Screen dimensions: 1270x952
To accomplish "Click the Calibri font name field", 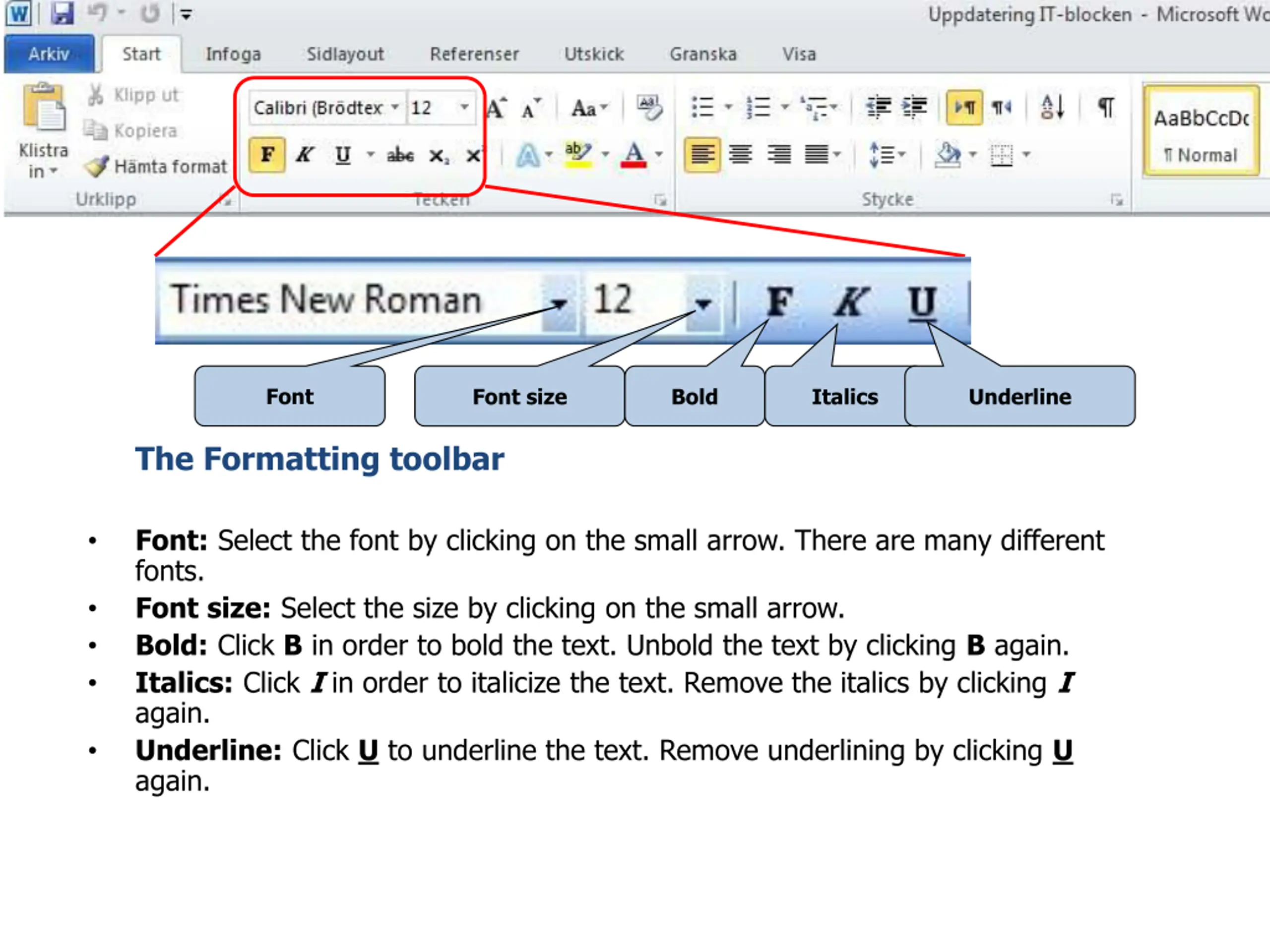I will tap(318, 108).
